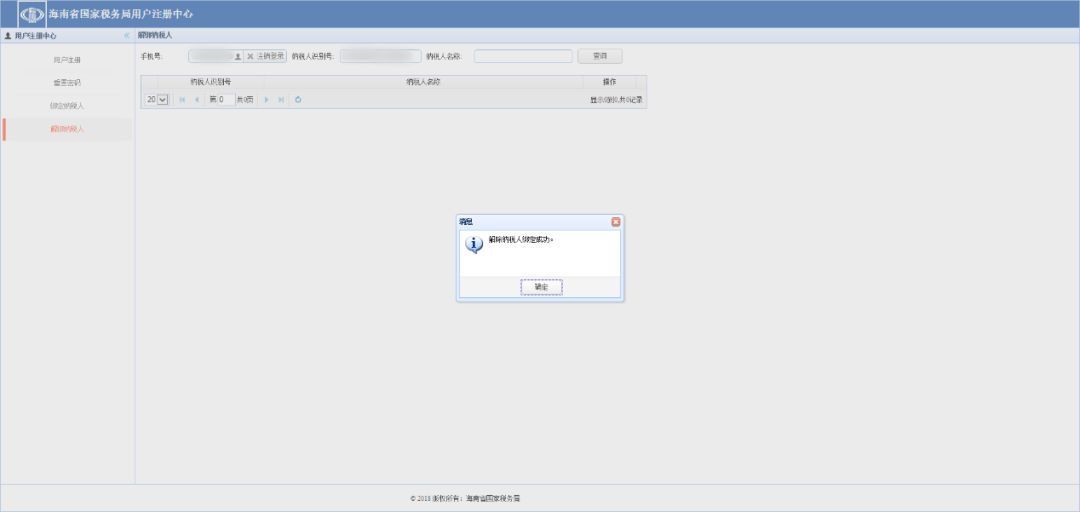Open 用户注册 in the sidebar
This screenshot has width=1080, height=512.
(67, 60)
